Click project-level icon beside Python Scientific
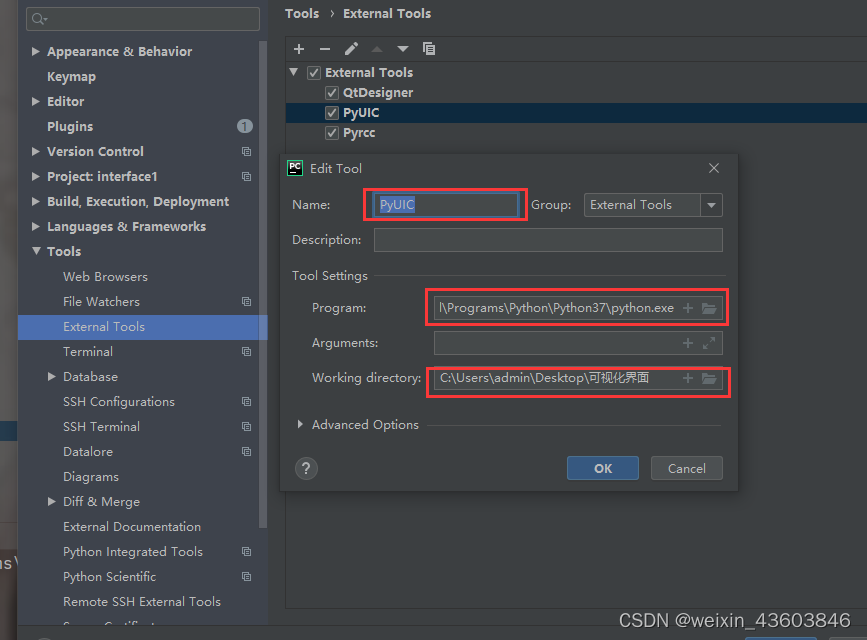 click(247, 576)
